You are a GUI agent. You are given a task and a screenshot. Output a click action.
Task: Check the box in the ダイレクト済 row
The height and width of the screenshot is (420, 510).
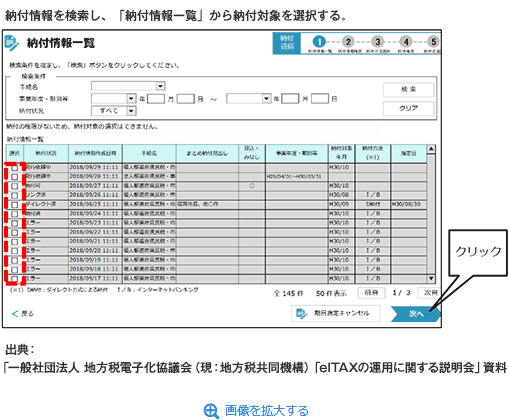14,205
